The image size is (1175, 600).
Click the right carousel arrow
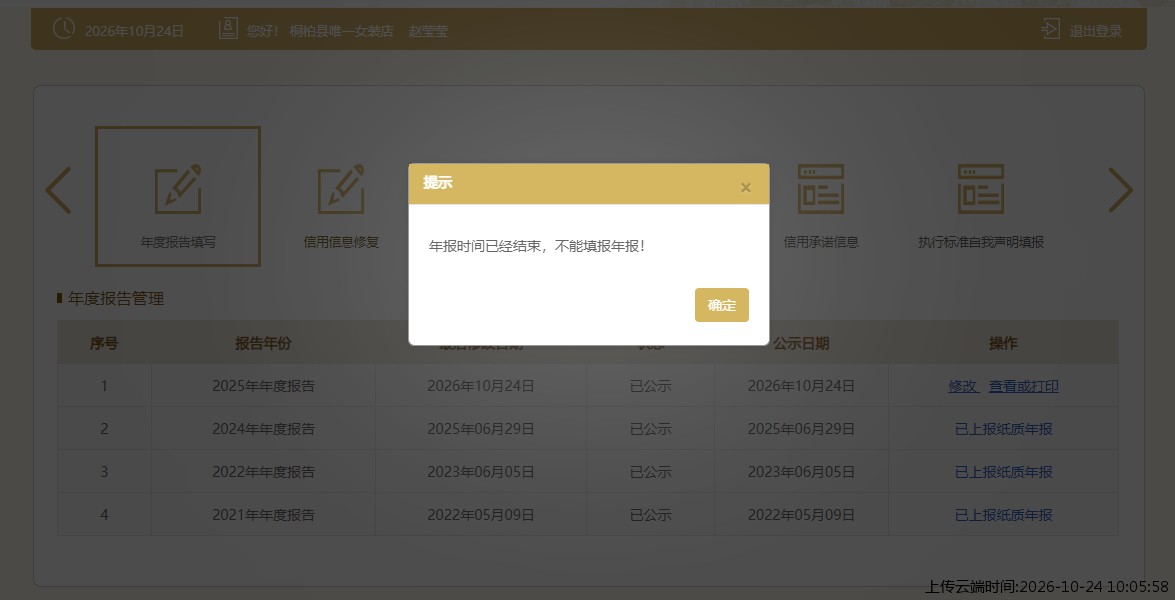tap(1120, 190)
